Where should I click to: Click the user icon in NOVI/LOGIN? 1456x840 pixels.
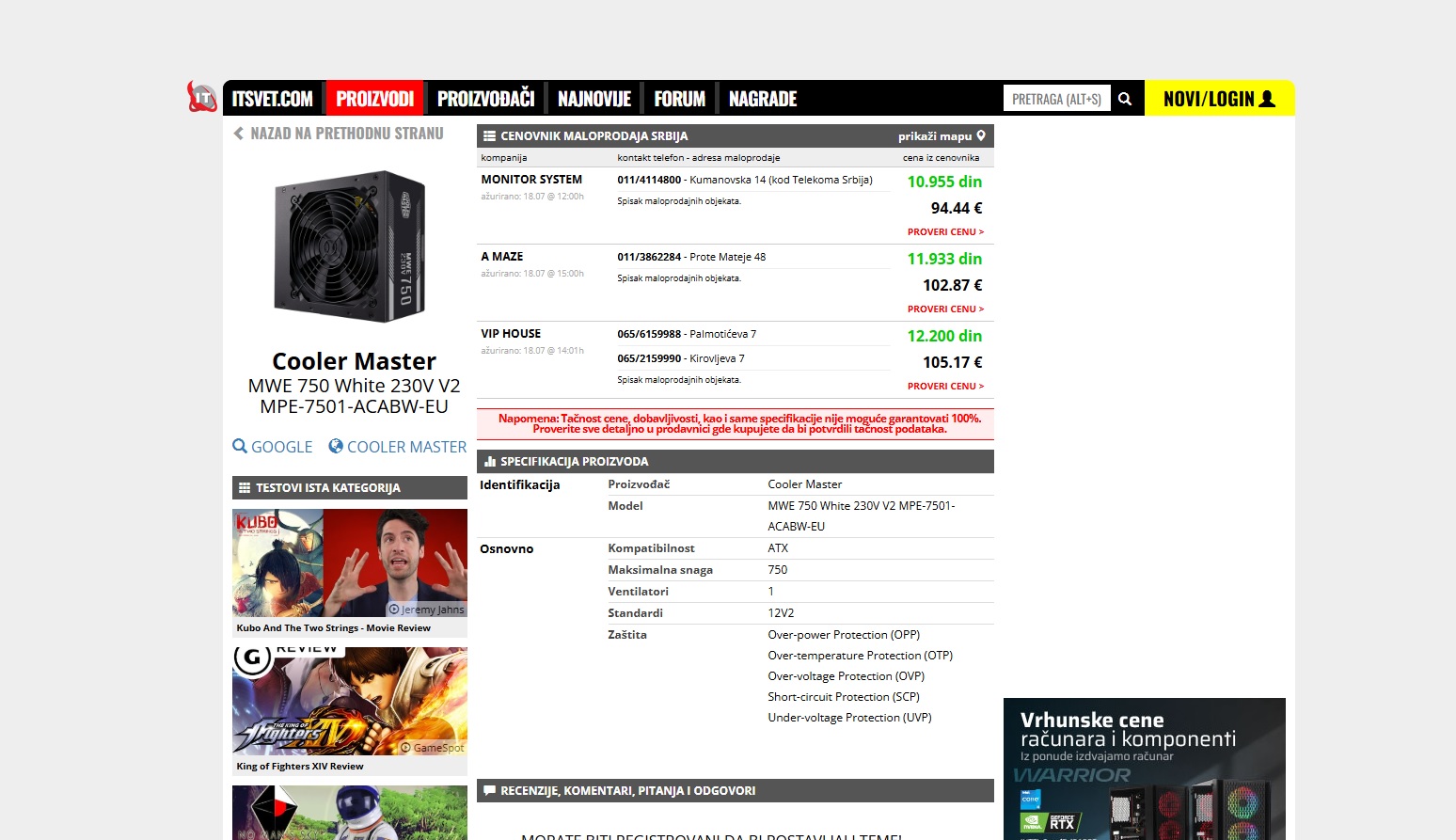coord(1267,99)
